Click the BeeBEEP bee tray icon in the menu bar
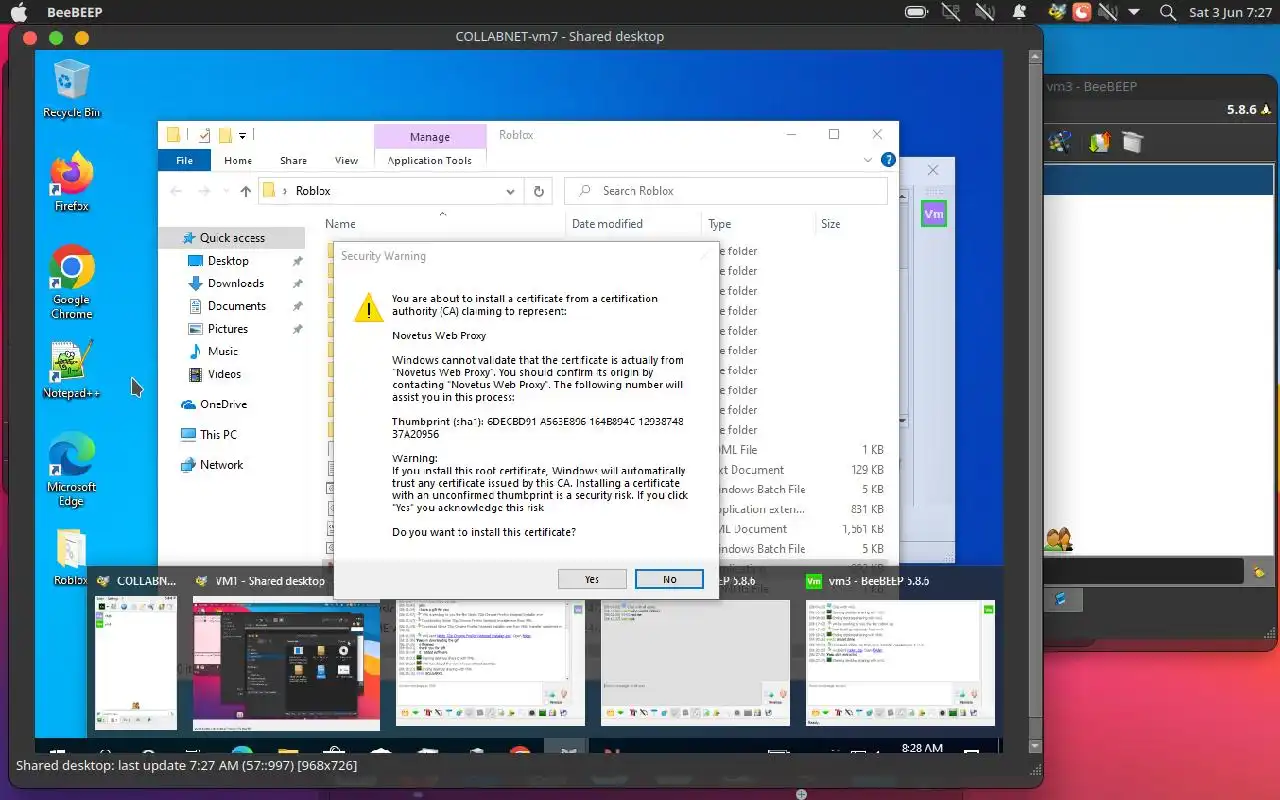Screen dimensions: 1280x800 1058,12
